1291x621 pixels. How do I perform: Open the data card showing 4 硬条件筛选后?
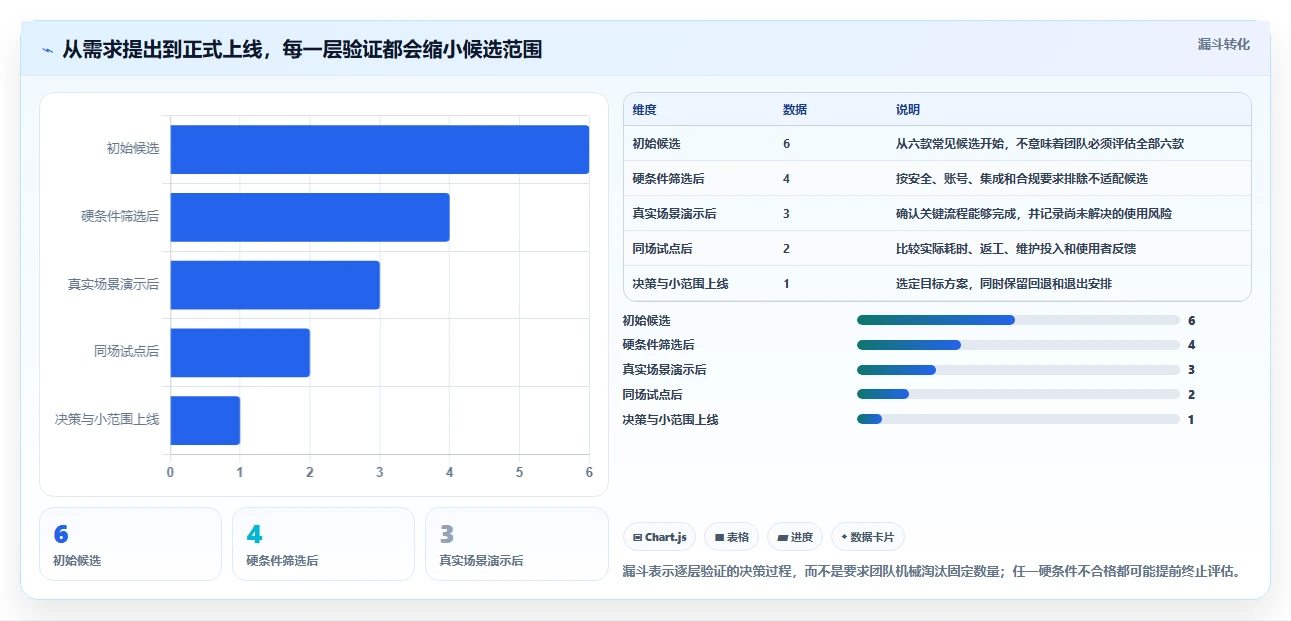[323, 544]
